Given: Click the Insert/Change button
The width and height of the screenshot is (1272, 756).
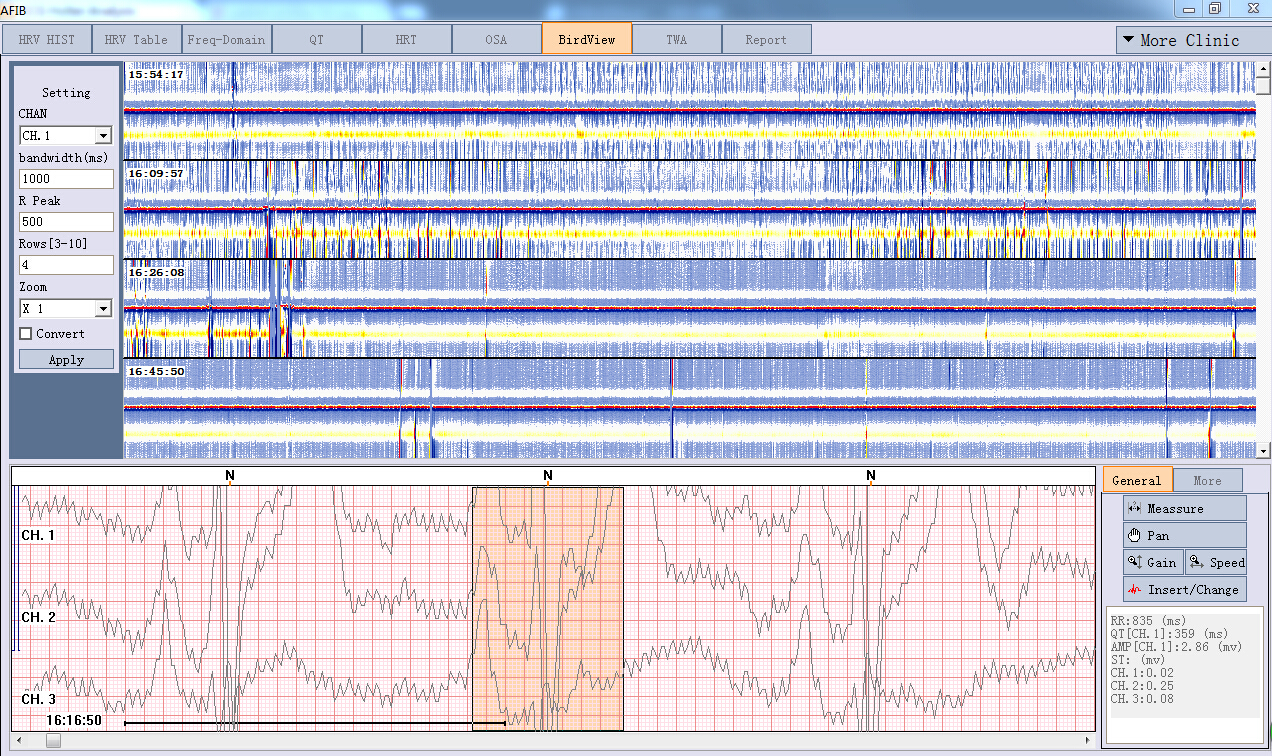Looking at the screenshot, I should 1185,589.
